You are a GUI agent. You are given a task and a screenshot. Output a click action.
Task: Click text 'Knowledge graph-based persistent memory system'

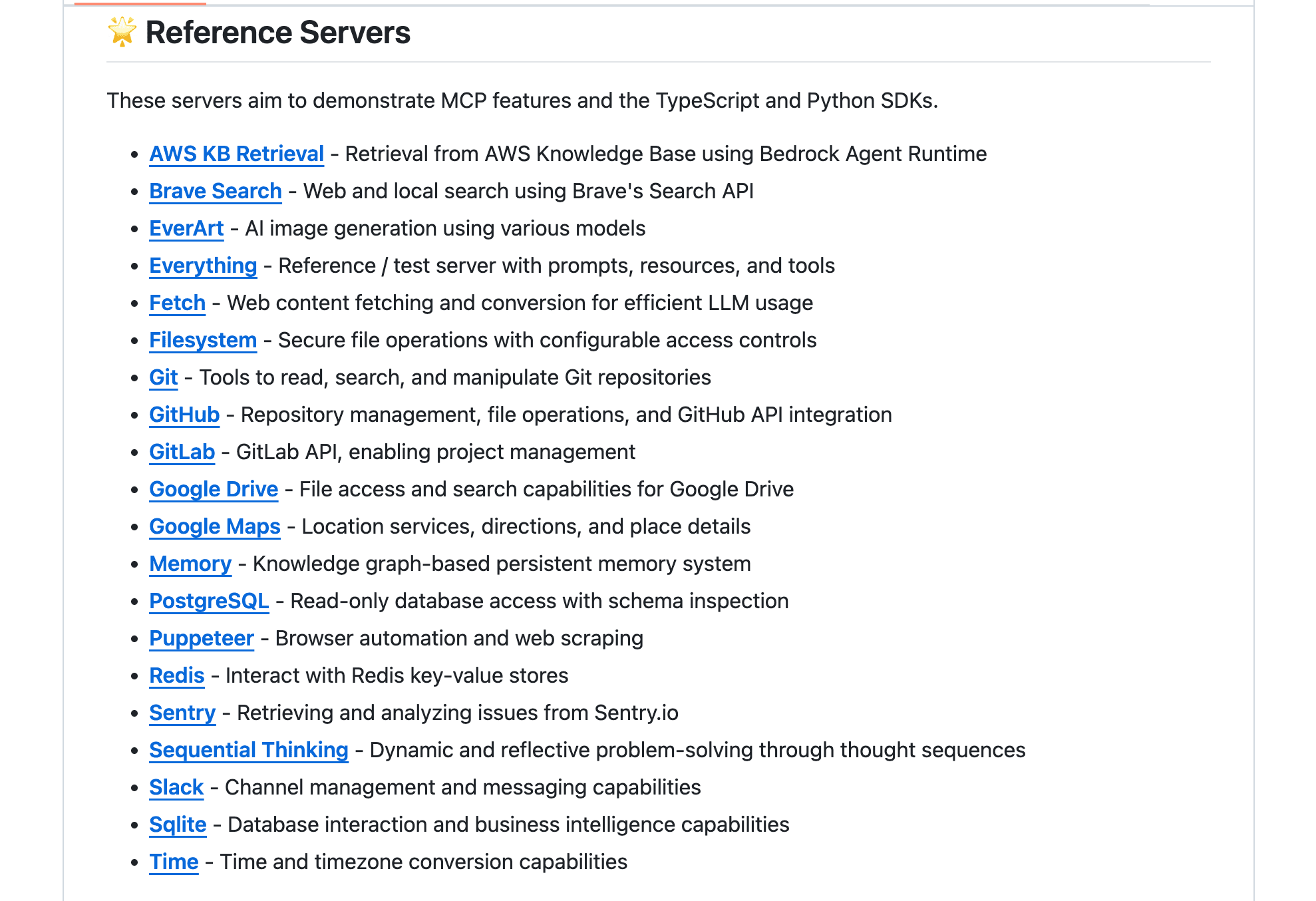point(502,564)
